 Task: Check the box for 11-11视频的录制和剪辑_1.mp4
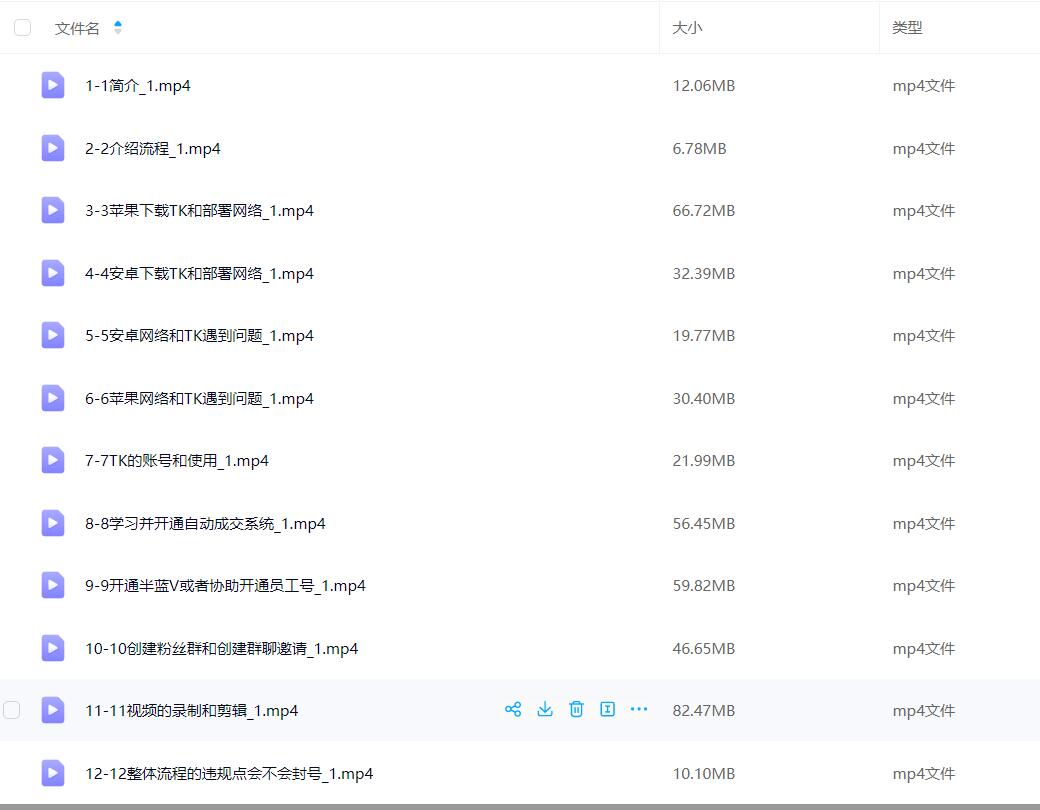click(11, 710)
